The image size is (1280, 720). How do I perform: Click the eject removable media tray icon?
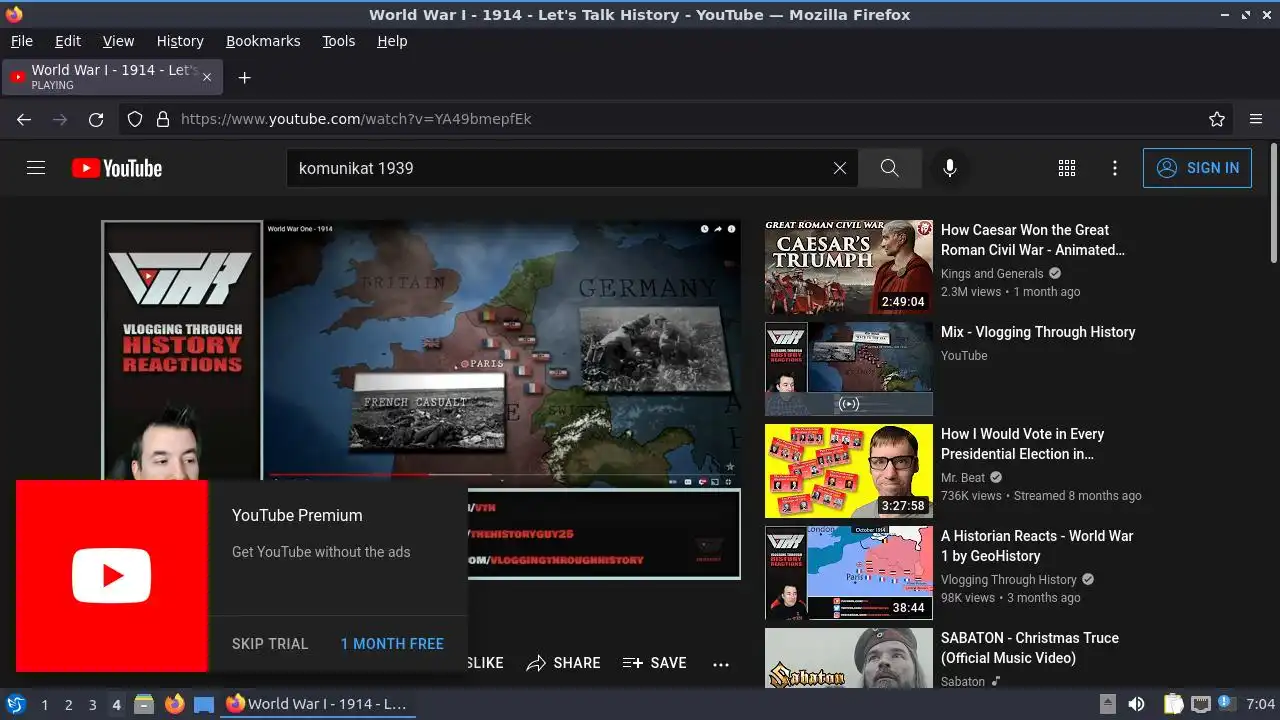1107,704
